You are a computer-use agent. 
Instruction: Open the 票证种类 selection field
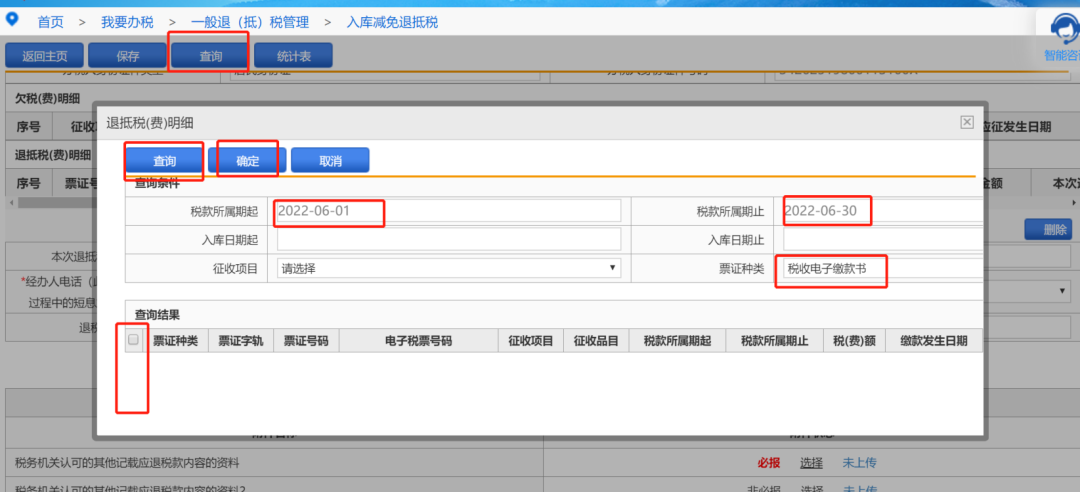880,268
